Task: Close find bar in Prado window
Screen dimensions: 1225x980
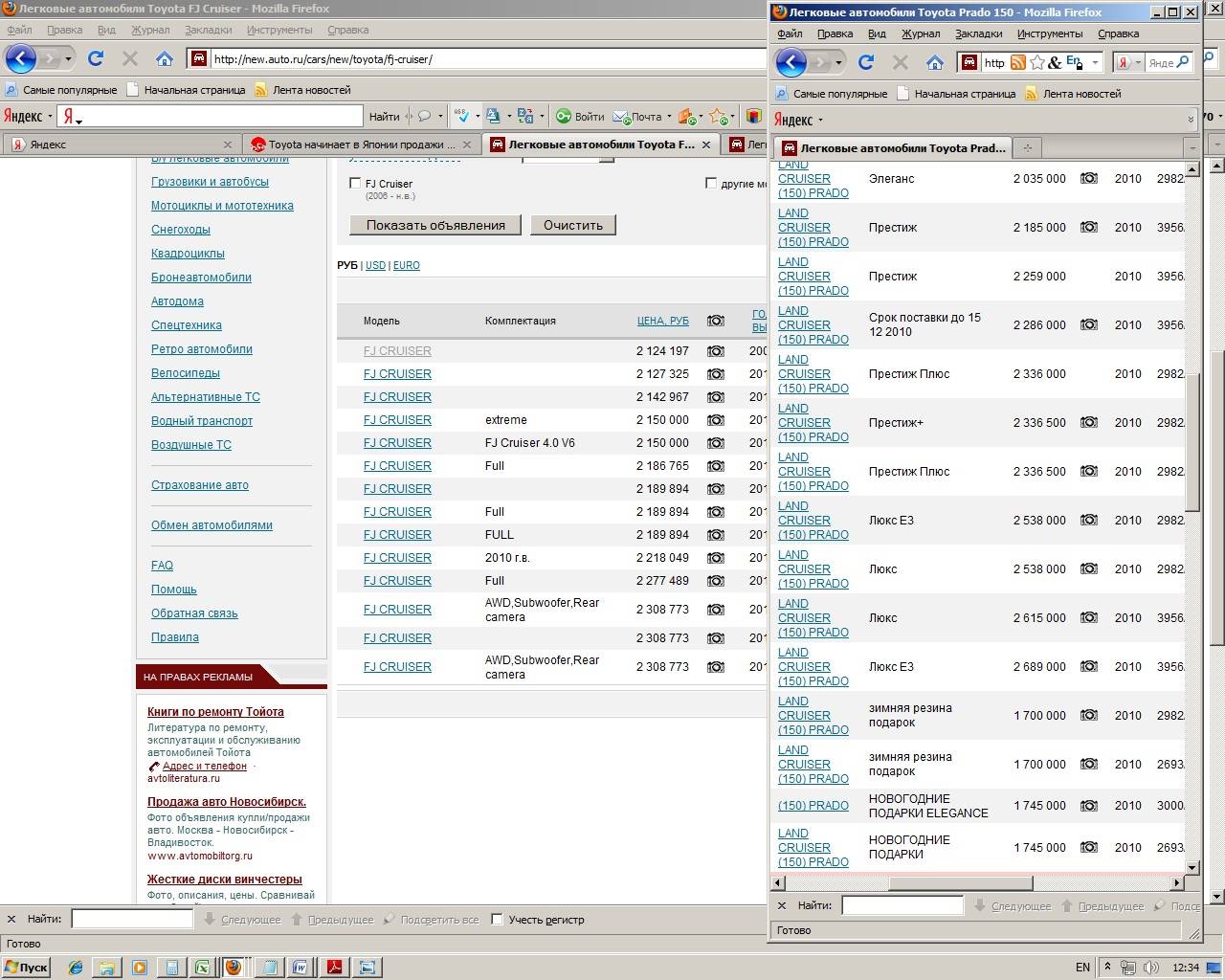Action: pos(782,905)
